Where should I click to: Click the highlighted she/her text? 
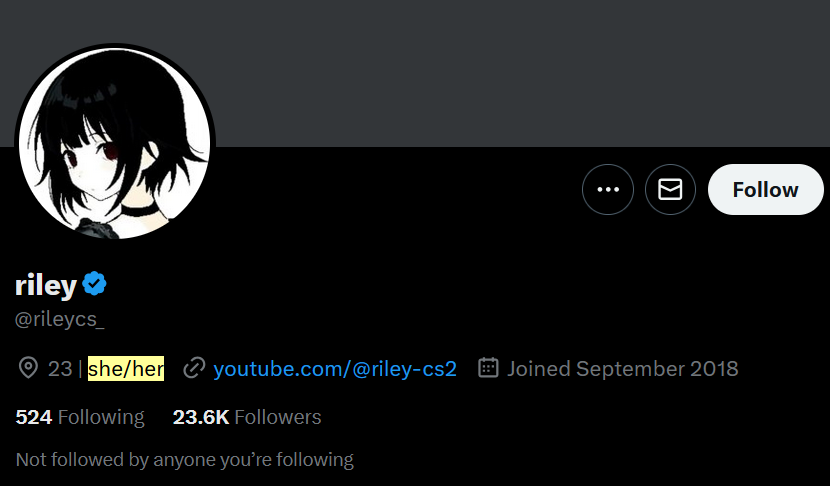(x=126, y=368)
